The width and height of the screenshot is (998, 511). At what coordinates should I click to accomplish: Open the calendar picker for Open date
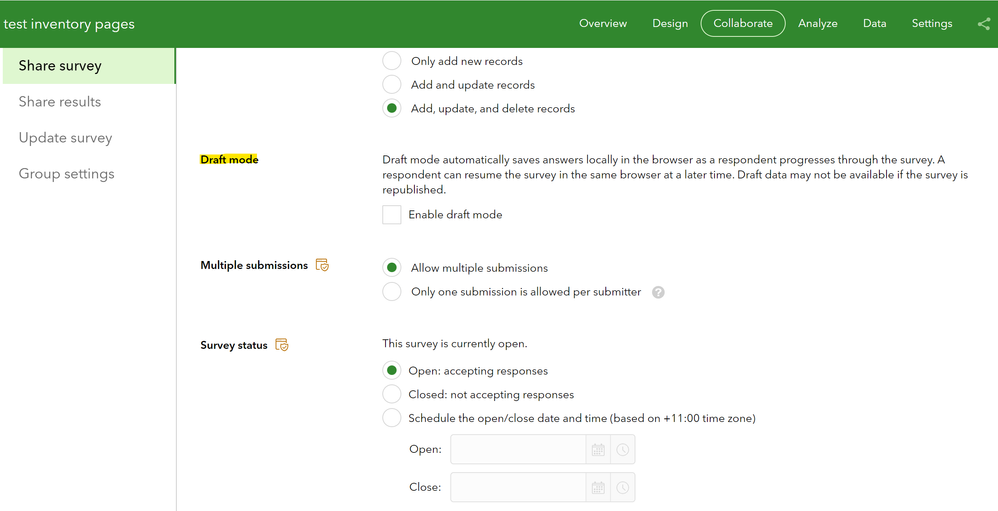598,450
